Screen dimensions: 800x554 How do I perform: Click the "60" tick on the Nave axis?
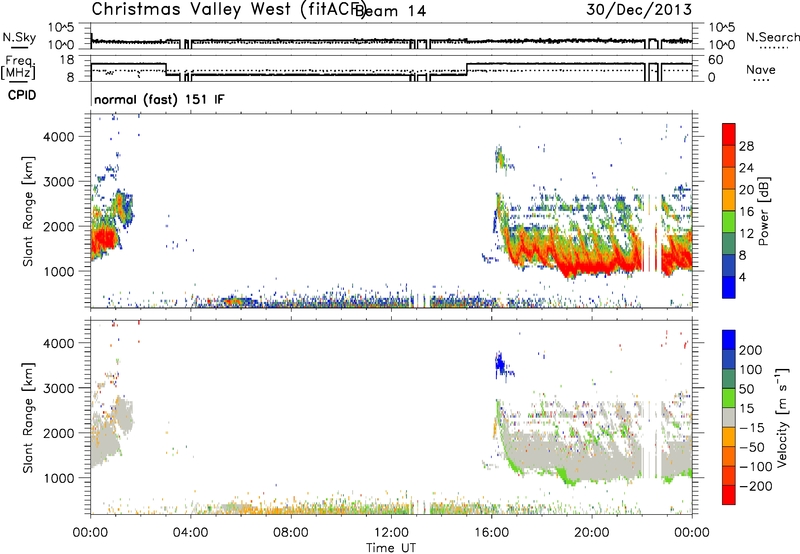716,60
